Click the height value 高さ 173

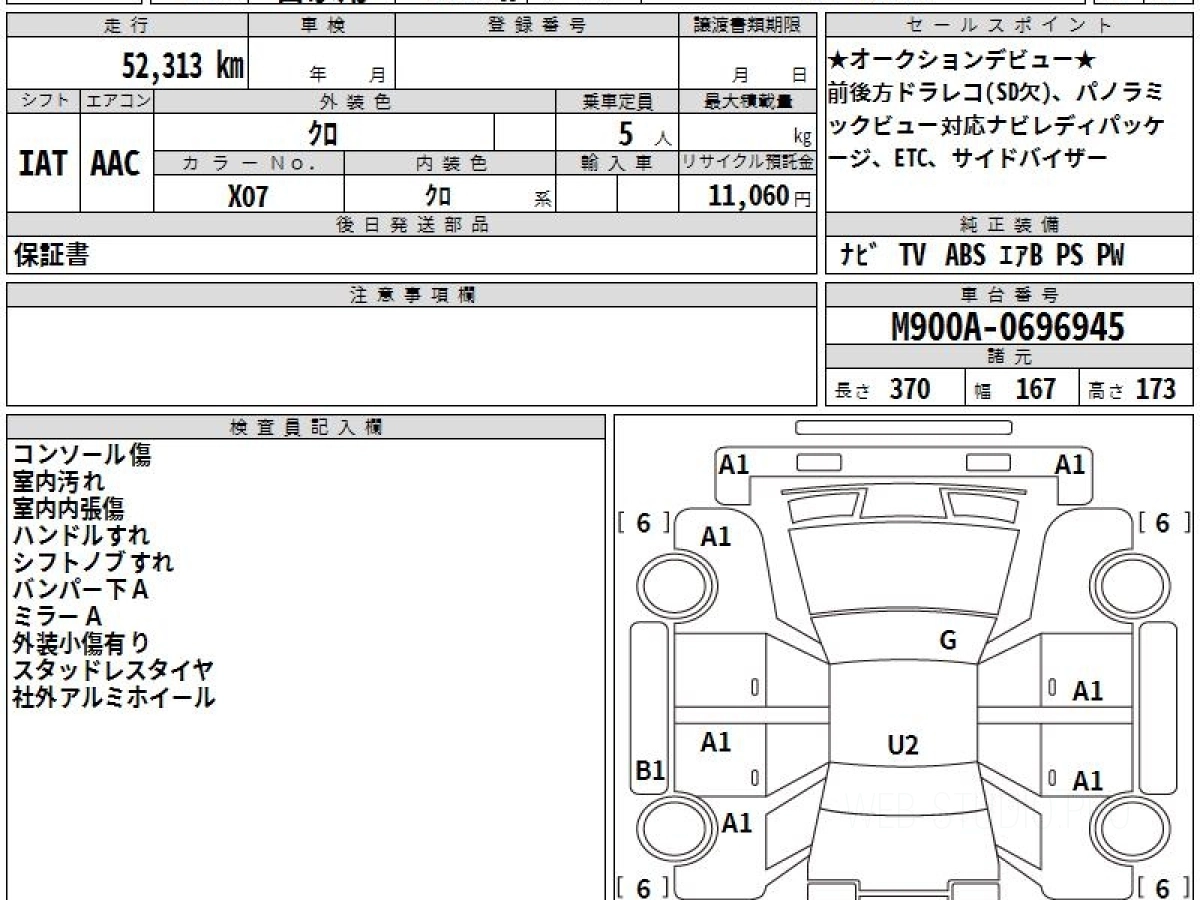click(1132, 389)
